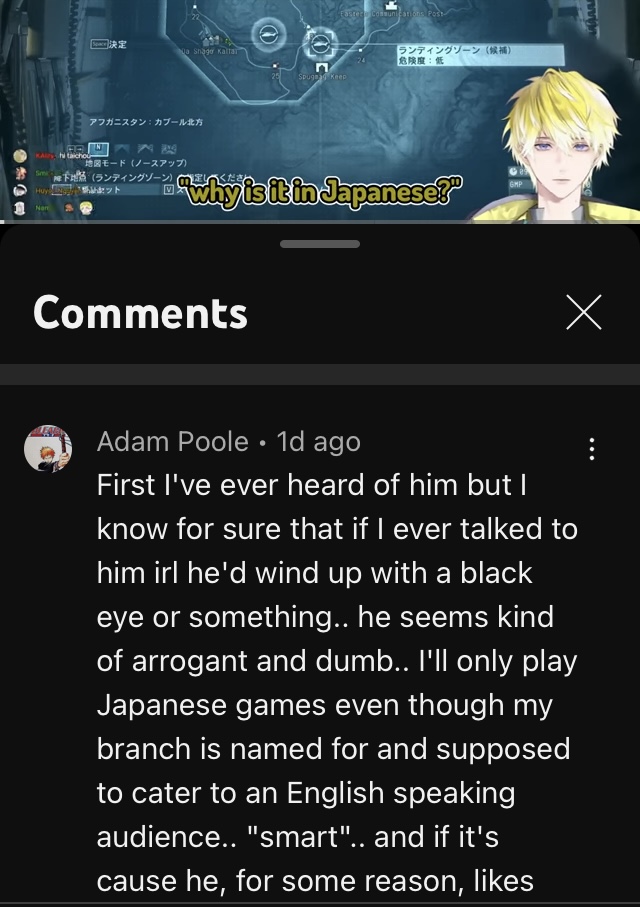Tap Adam Poole's profile avatar
The height and width of the screenshot is (907, 640).
point(48,449)
